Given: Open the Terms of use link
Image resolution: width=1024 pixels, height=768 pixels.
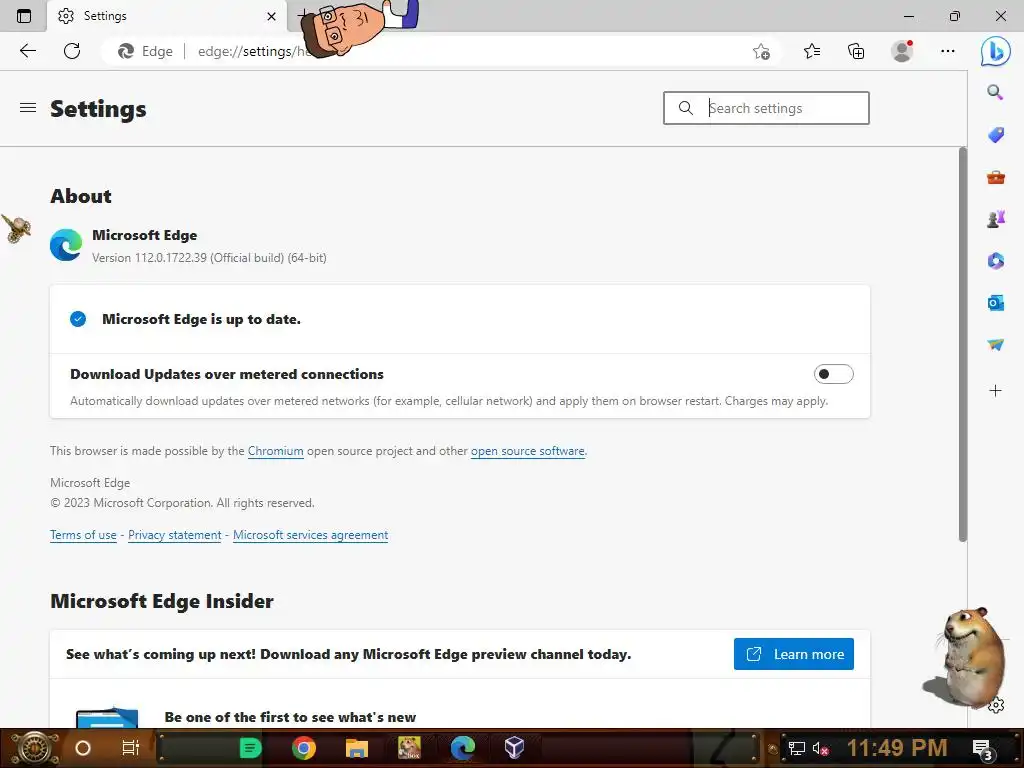Looking at the screenshot, I should (83, 535).
